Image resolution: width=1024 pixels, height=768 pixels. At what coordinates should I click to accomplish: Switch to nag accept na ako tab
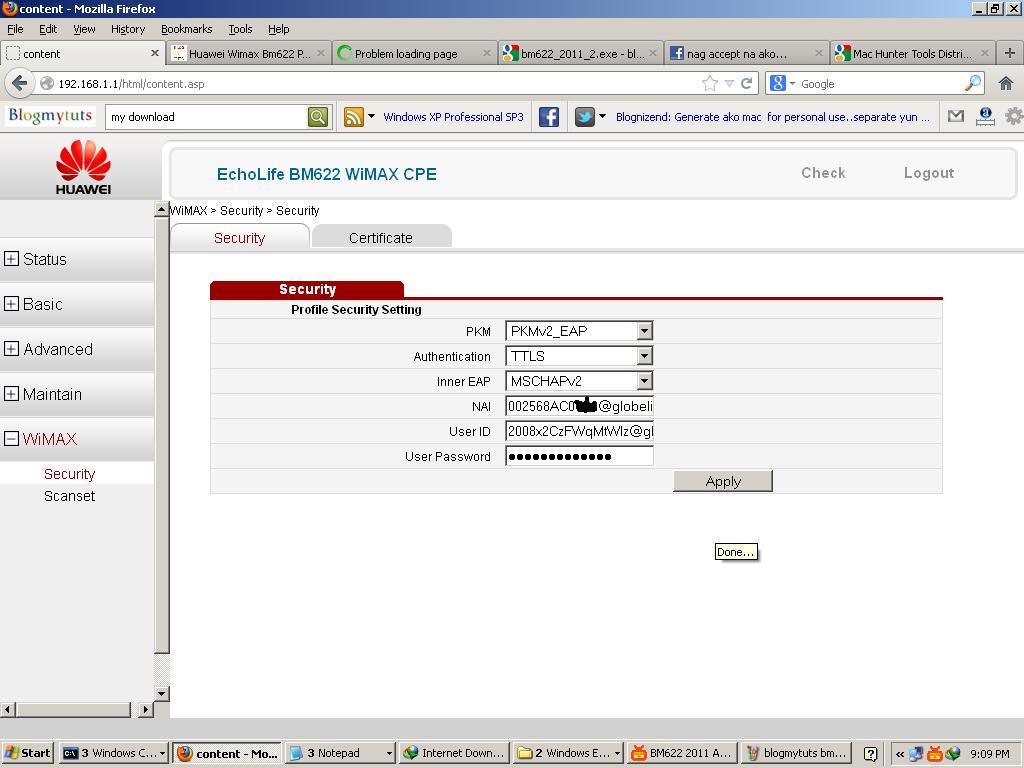(x=747, y=54)
